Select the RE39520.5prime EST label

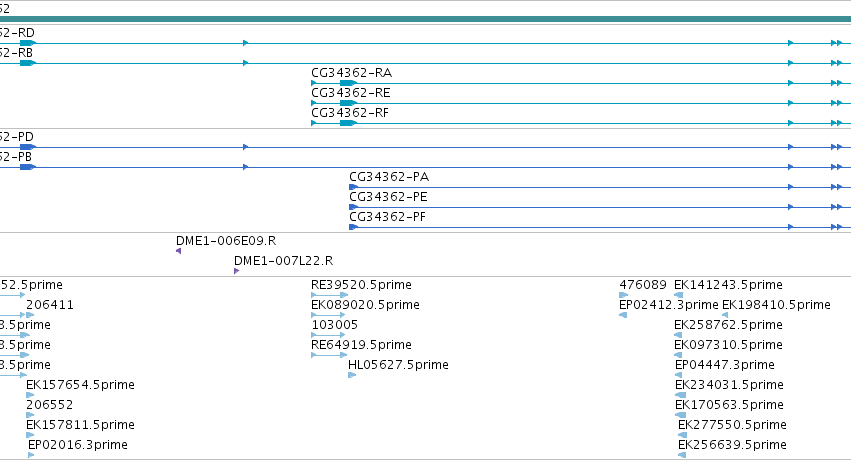[x=361, y=285]
